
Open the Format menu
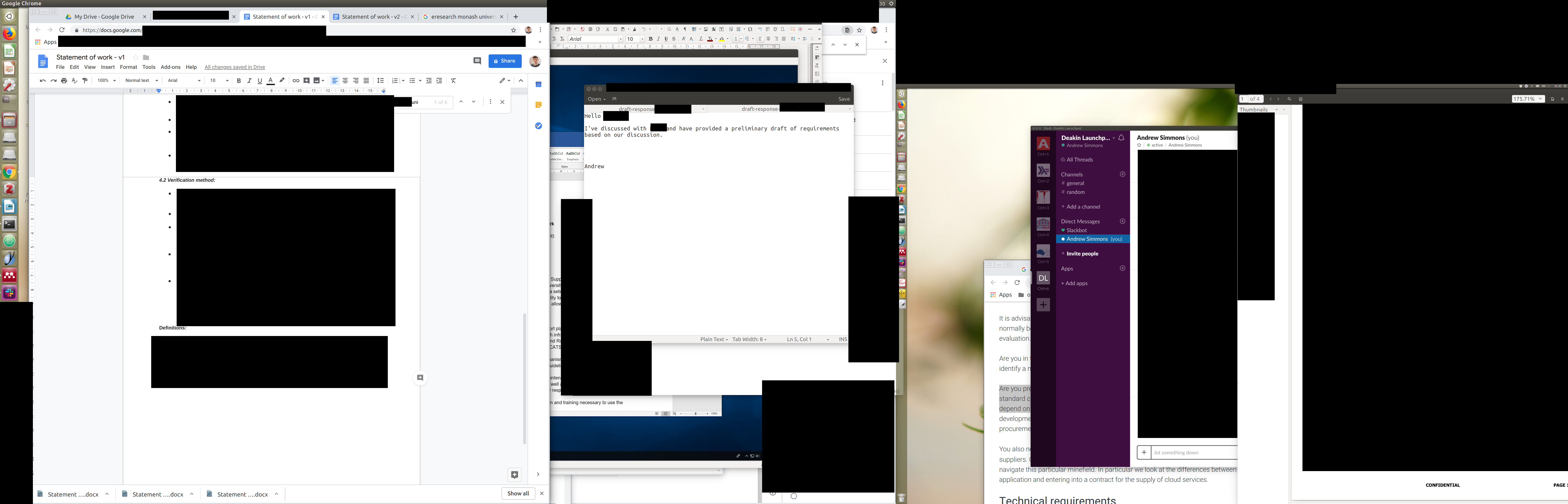point(128,67)
